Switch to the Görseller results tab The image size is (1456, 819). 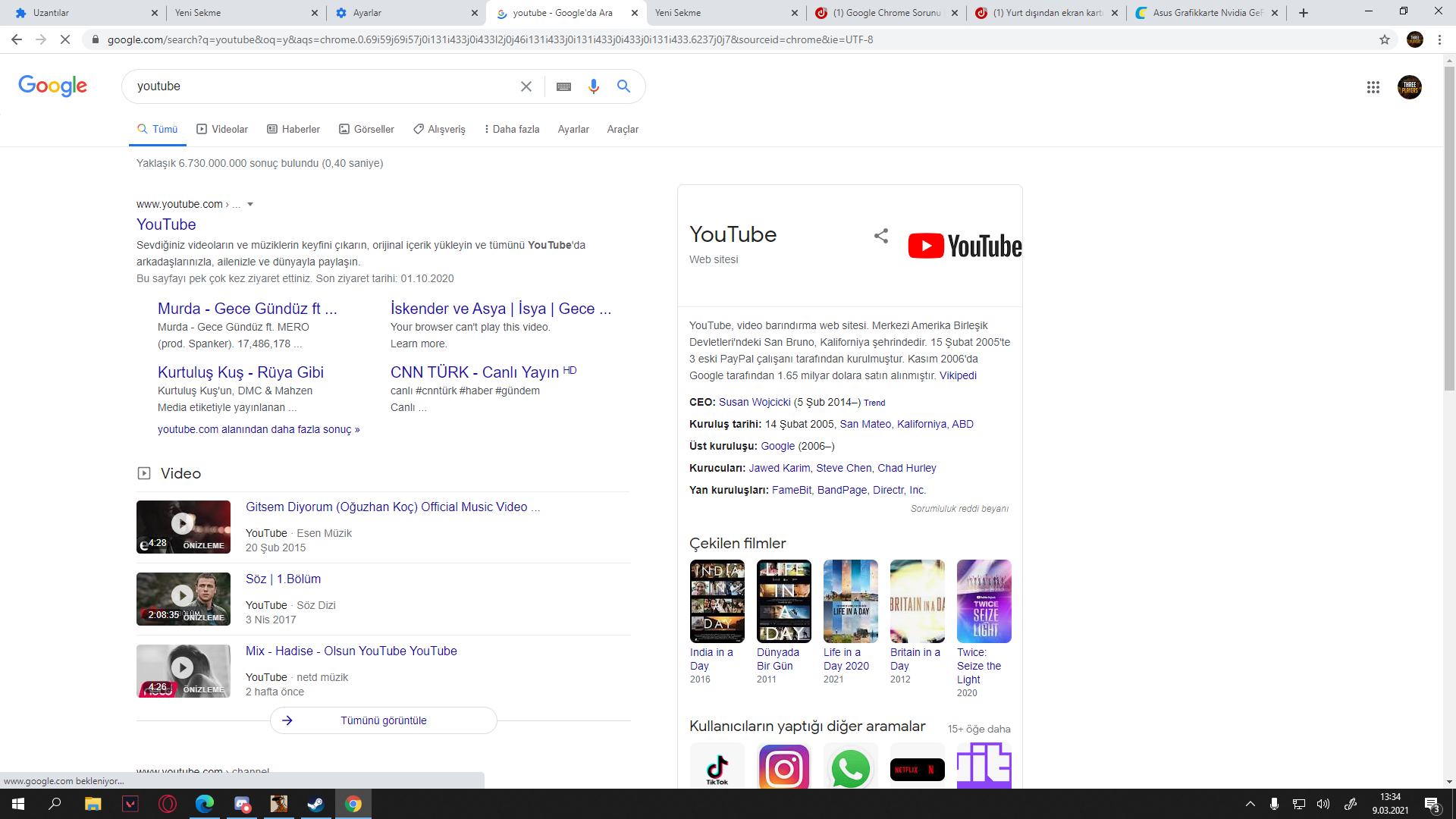pos(366,129)
